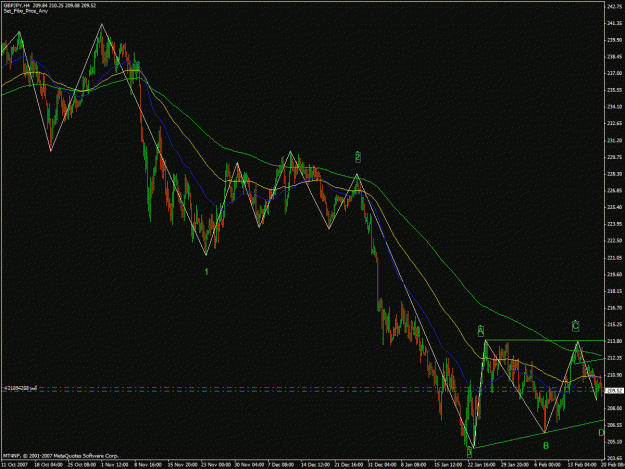This screenshot has height=469, width=625.
Task: Click the "1 Nov 12:00" time axis label
Action: click(115, 465)
